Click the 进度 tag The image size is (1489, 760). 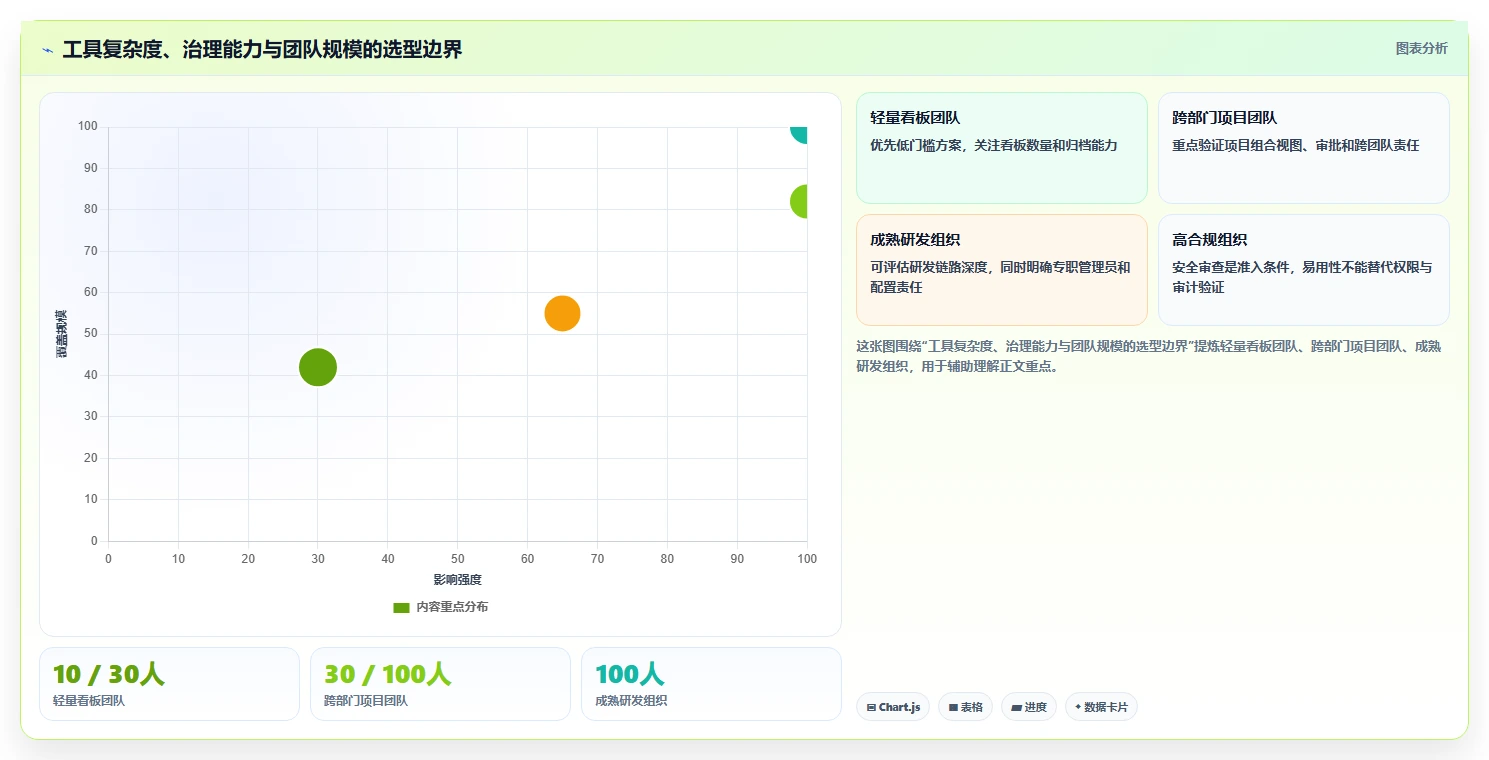pos(1029,707)
